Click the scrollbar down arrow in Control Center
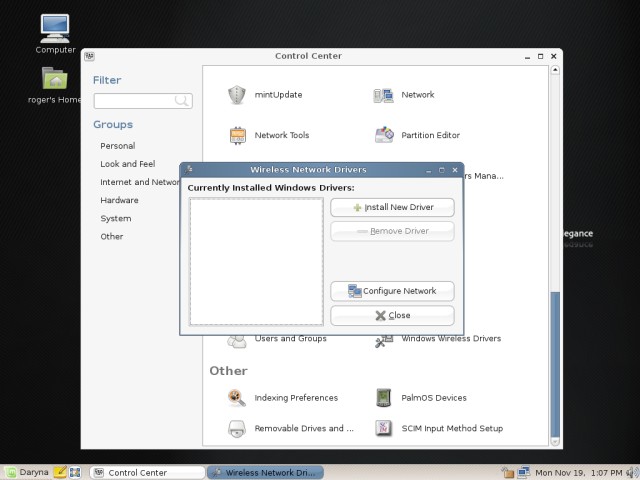Viewport: 640px width, 480px height. coord(555,442)
